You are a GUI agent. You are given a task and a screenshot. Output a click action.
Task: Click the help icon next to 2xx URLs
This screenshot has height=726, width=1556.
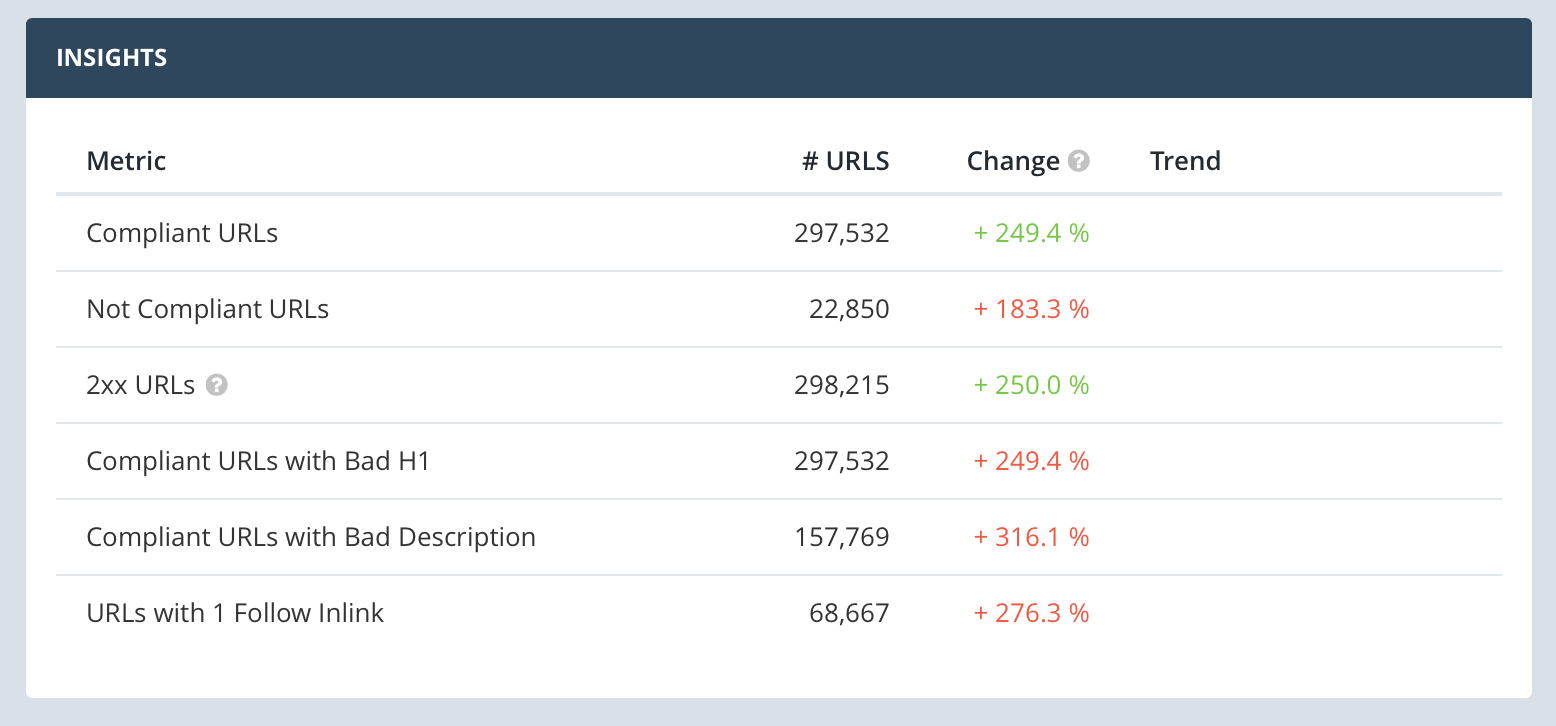pyautogui.click(x=217, y=385)
